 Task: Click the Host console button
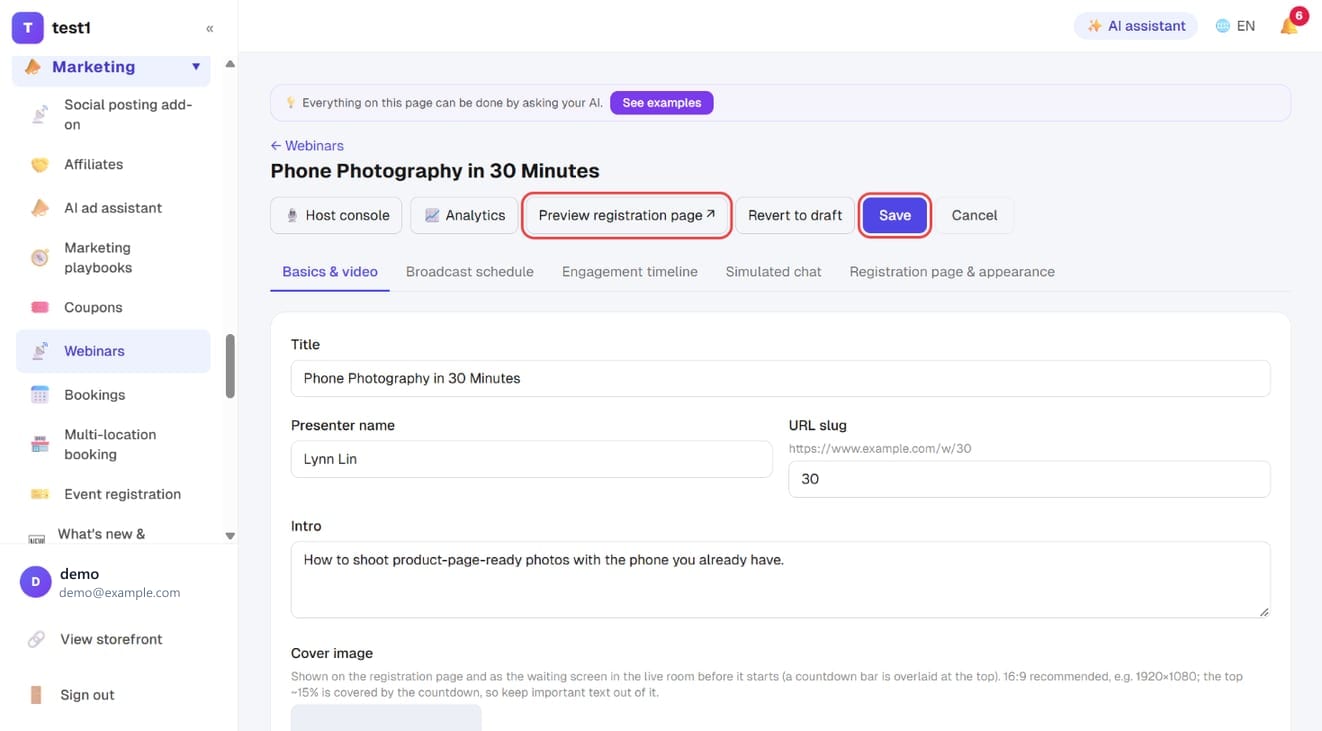click(x=336, y=215)
